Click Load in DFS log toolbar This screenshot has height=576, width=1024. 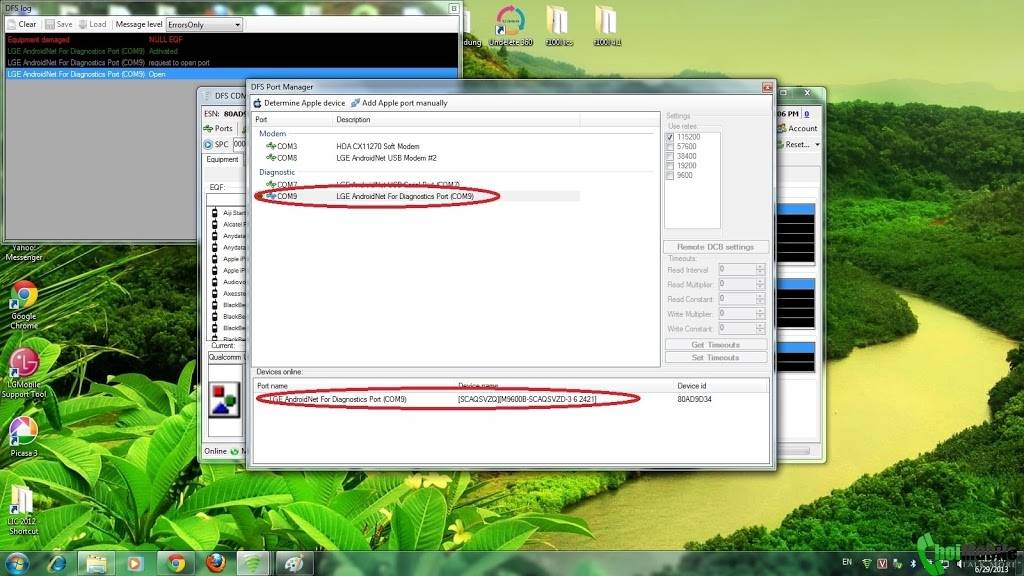tap(93, 24)
